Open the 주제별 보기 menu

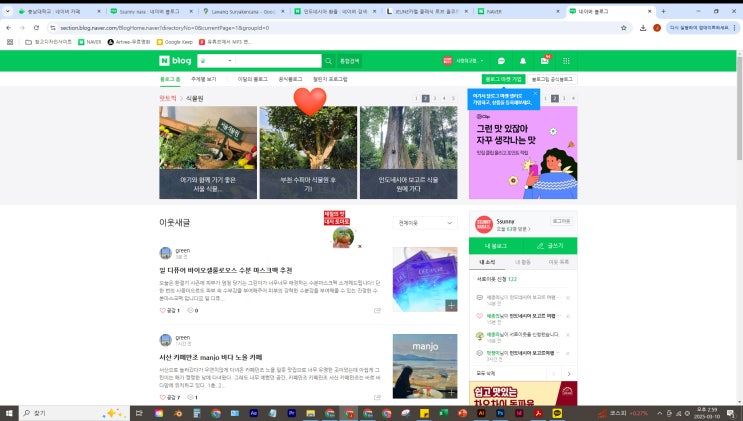click(204, 79)
